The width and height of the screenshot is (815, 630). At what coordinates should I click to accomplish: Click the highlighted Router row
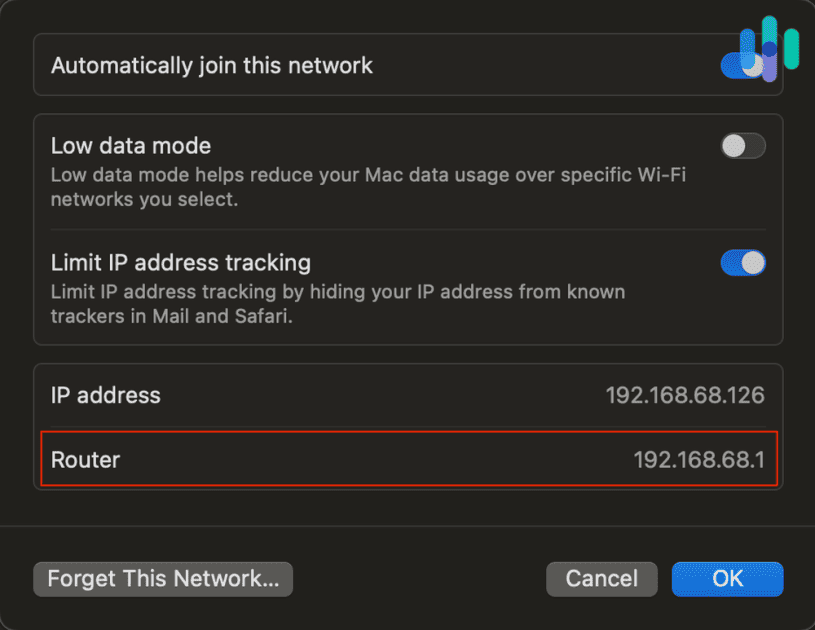click(x=408, y=459)
